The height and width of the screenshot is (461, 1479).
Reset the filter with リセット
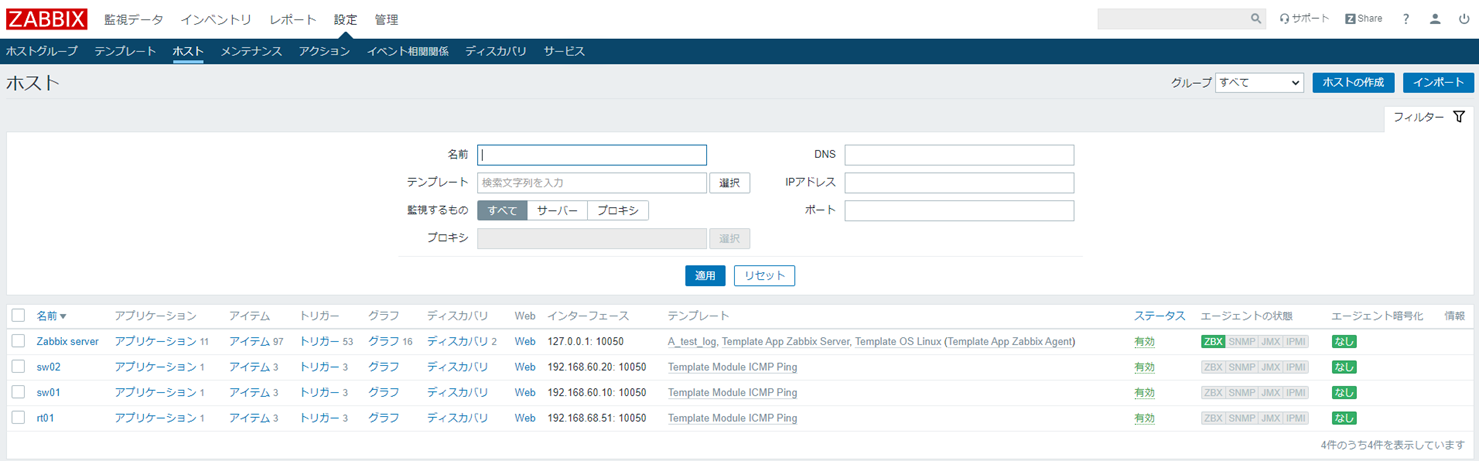point(765,276)
